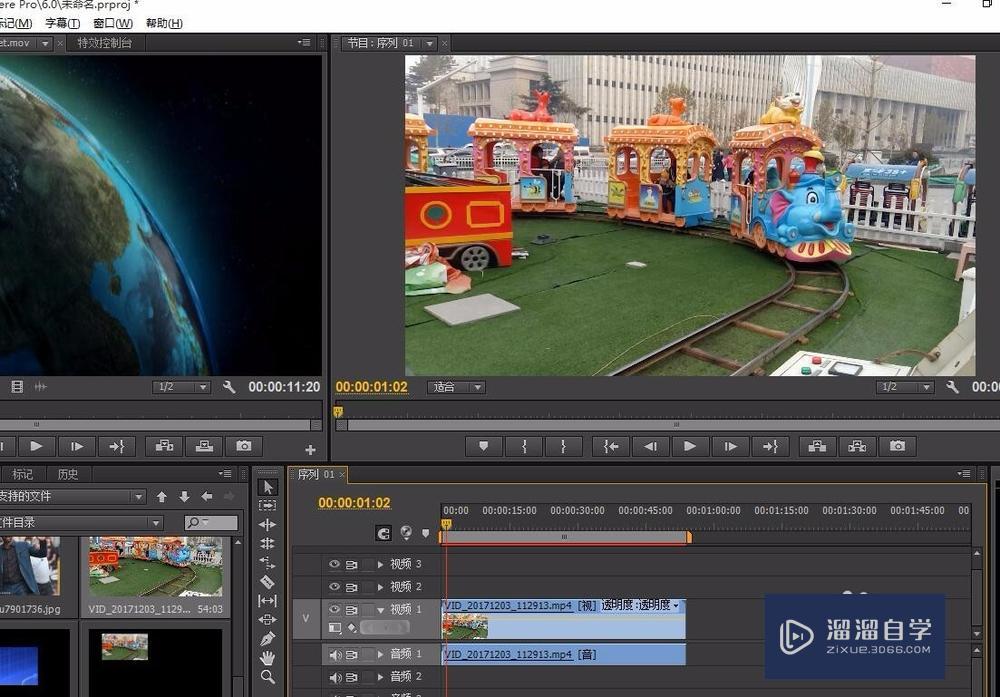Select the Track Select tool
Image resolution: width=1000 pixels, height=697 pixels.
click(x=268, y=505)
